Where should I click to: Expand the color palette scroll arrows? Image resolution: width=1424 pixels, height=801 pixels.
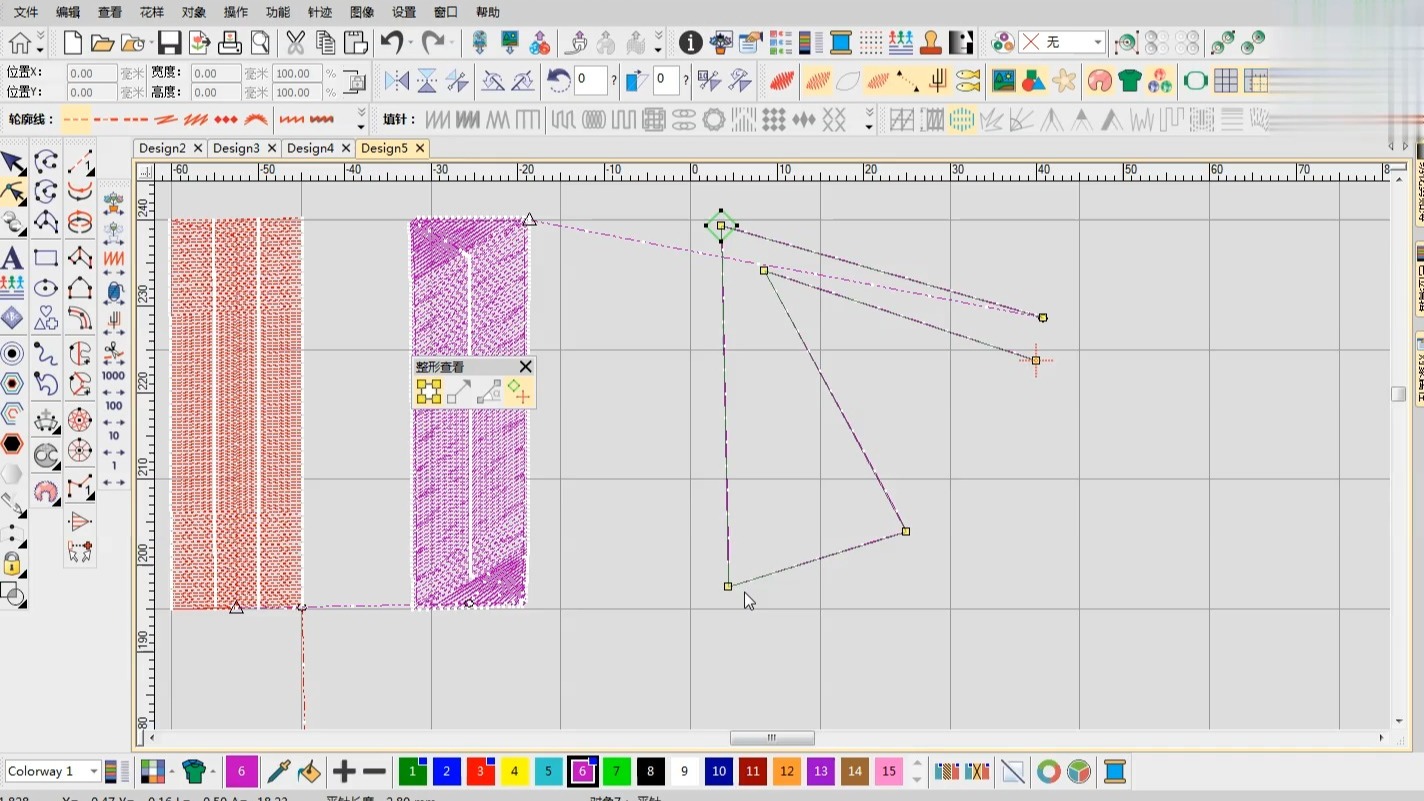[x=917, y=771]
